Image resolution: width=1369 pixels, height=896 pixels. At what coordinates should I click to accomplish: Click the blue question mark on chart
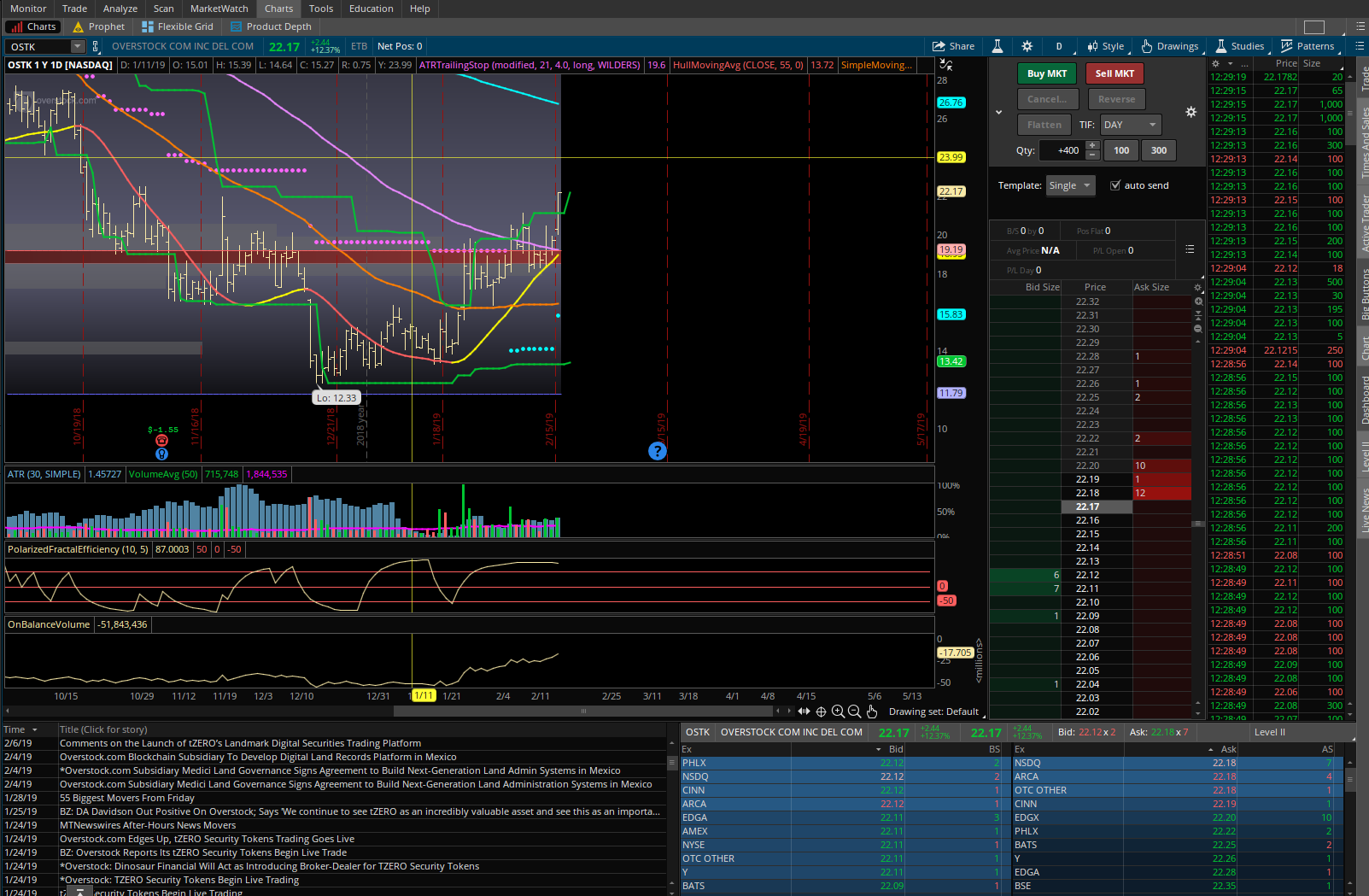657,451
